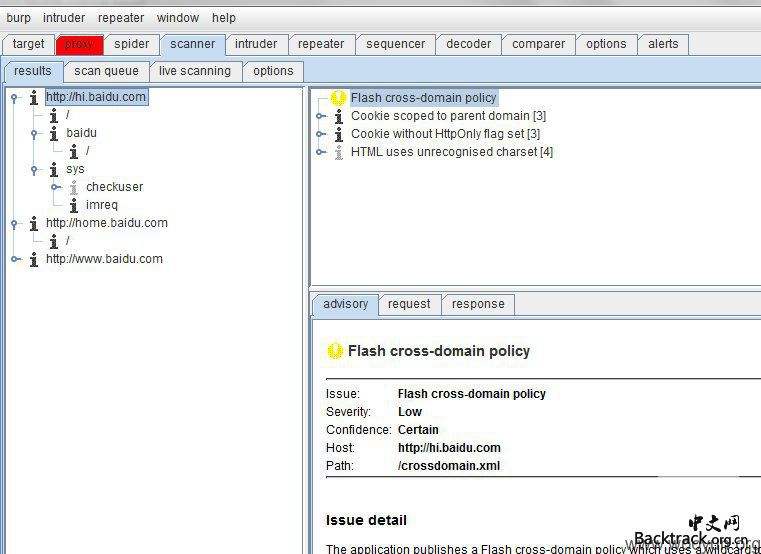Click the info icon beside http://home.baidu.com
Viewport: 761px width, 554px height.
coord(33,223)
